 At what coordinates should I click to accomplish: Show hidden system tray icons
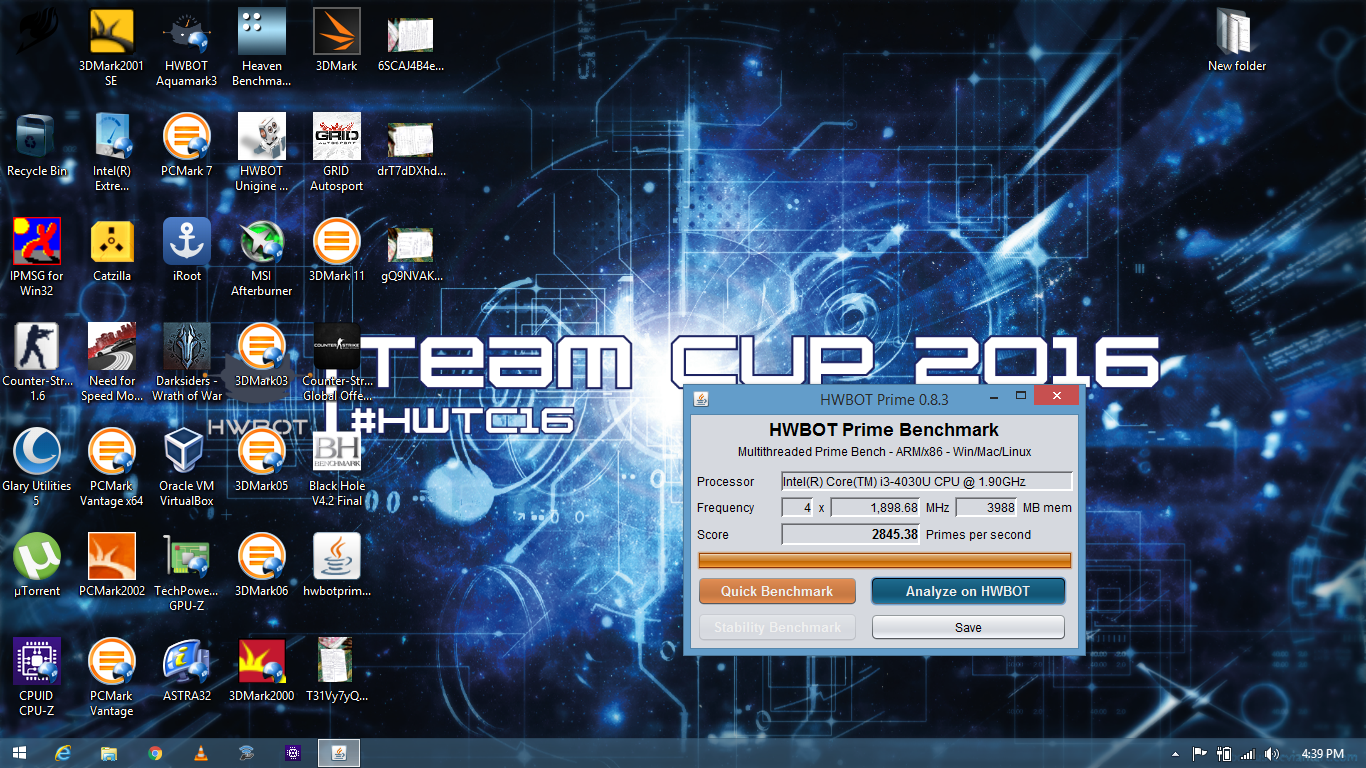(1175, 754)
